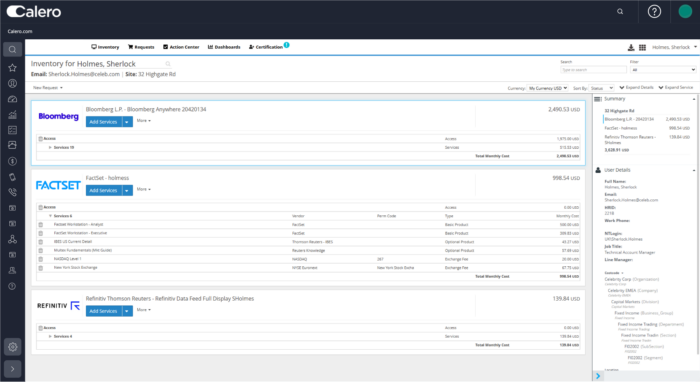Click the Bloomberg logo
This screenshot has width=700, height=382.
coord(58,116)
